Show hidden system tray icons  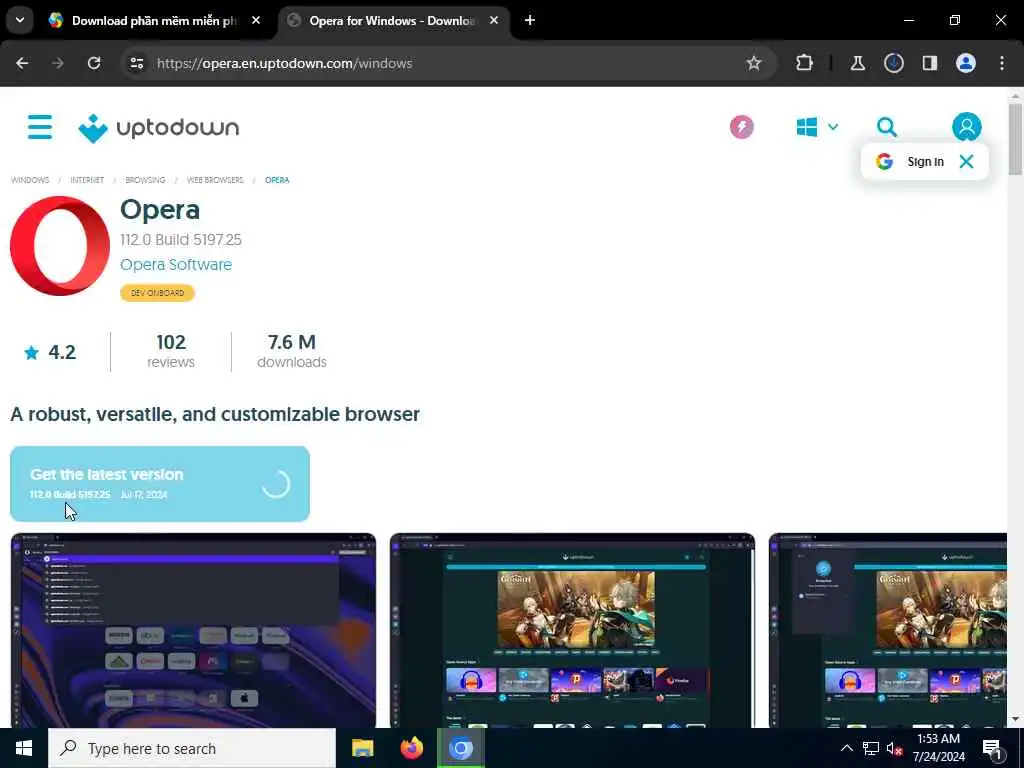coord(846,748)
